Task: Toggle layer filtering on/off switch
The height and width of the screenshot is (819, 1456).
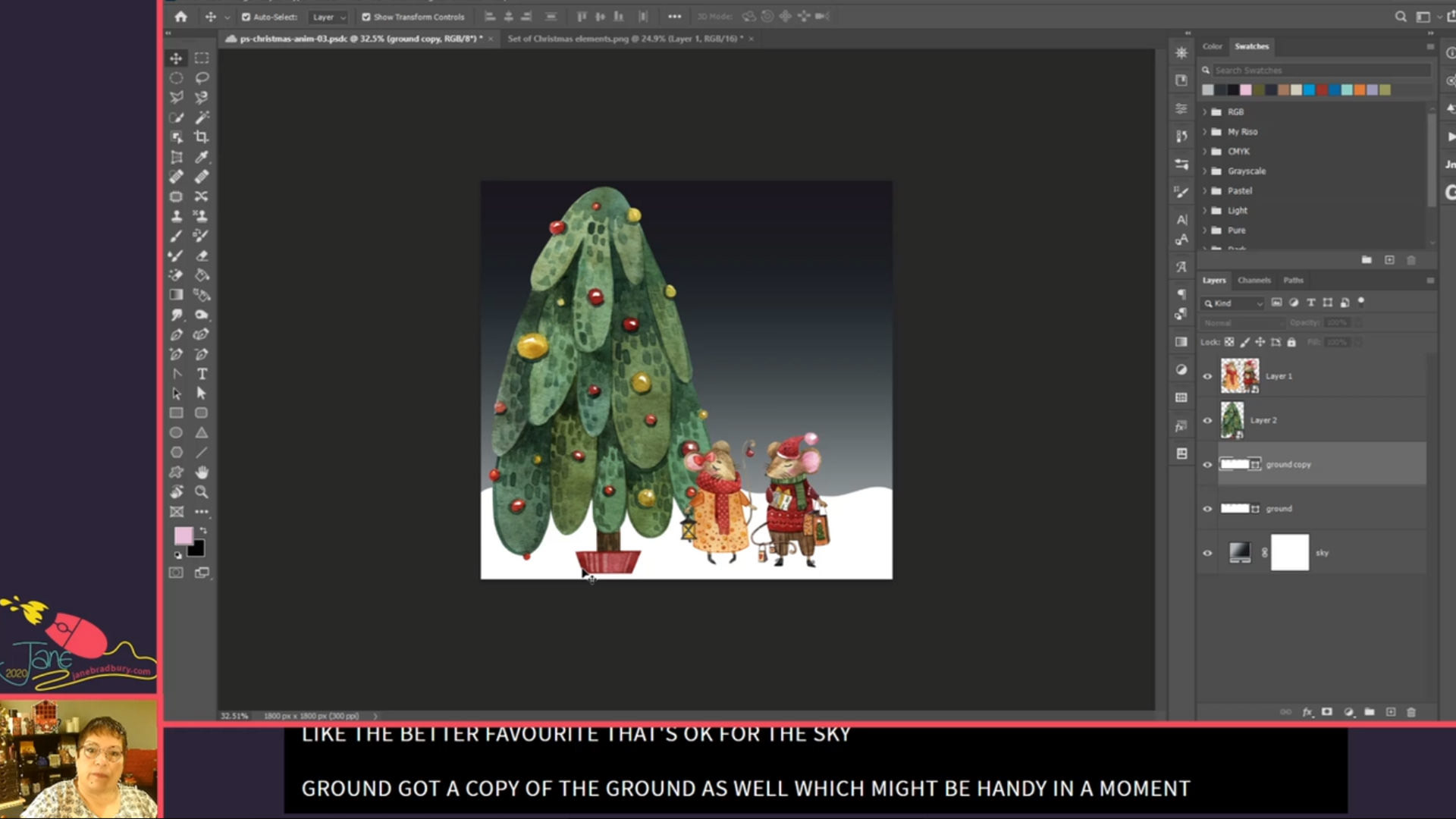Action: [x=1361, y=301]
